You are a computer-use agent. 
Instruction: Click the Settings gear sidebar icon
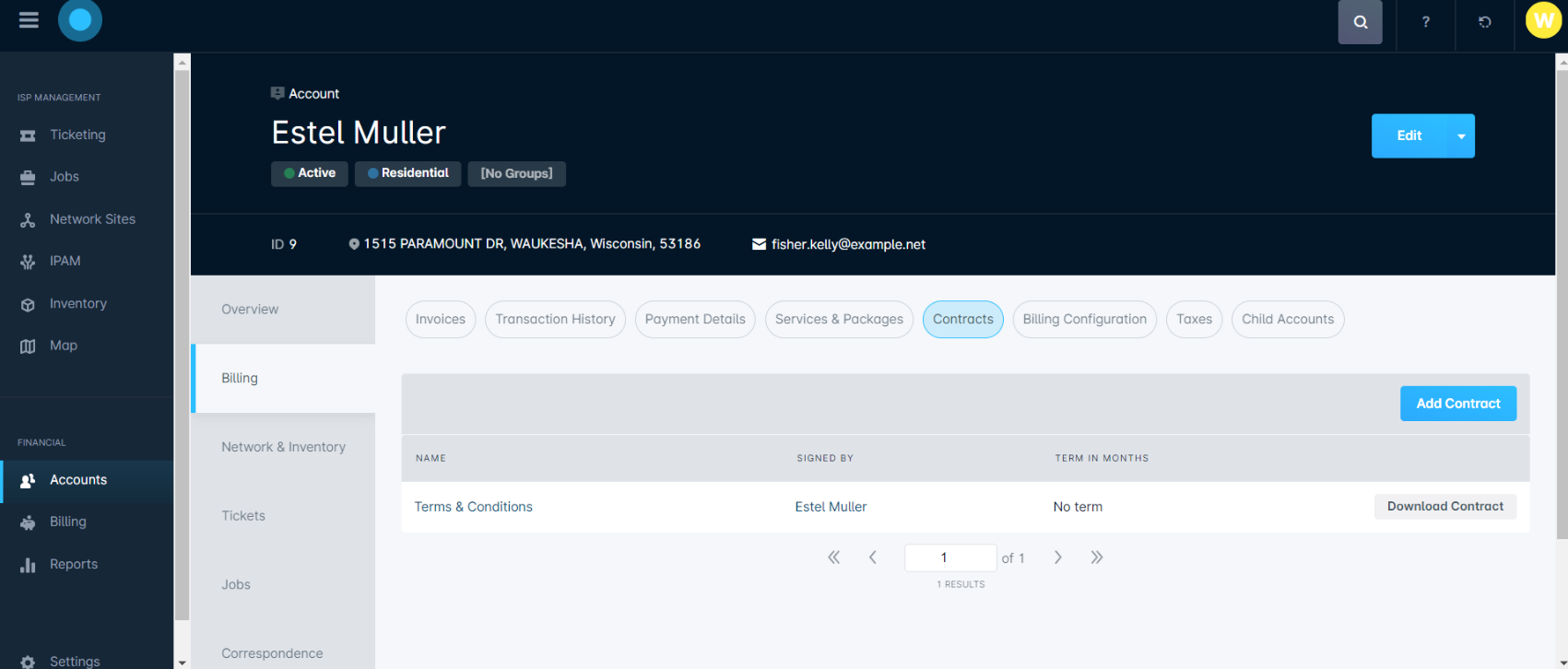coord(28,662)
